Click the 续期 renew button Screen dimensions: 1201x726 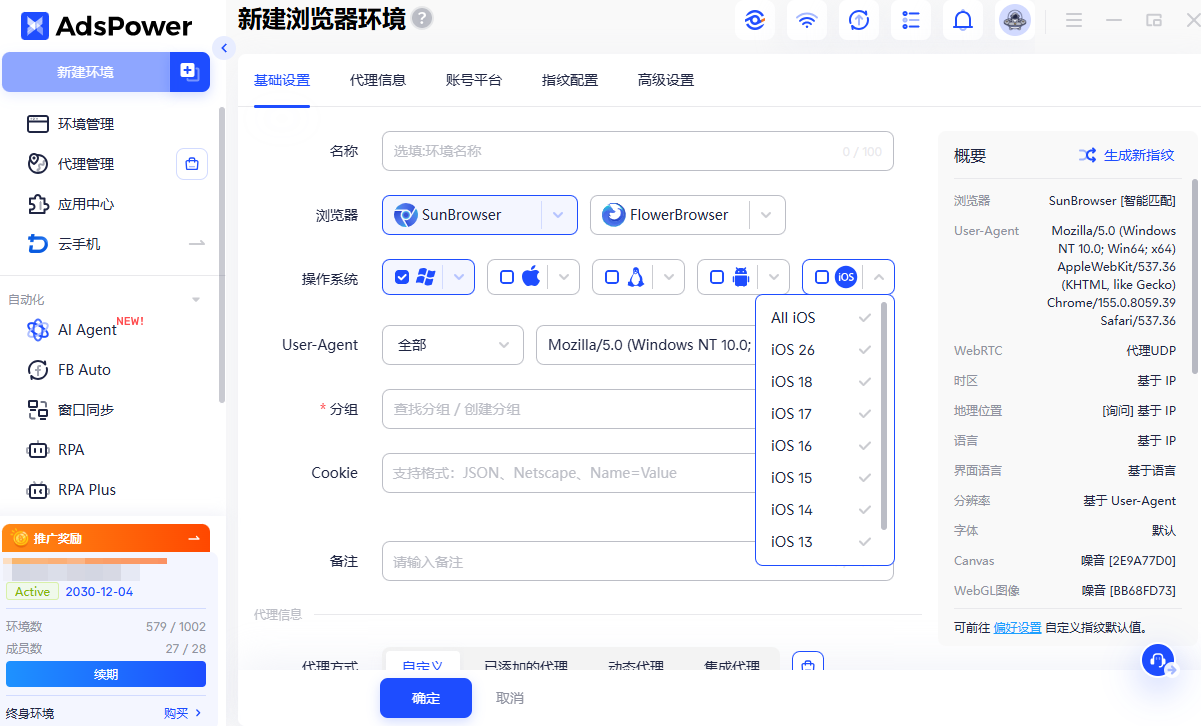[106, 674]
